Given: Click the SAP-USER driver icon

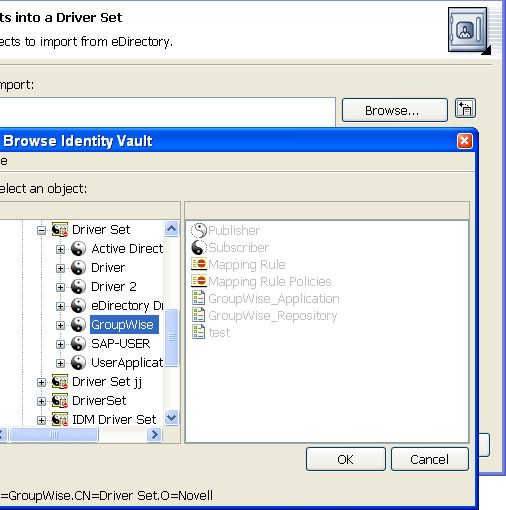Looking at the screenshot, I should [78, 344].
